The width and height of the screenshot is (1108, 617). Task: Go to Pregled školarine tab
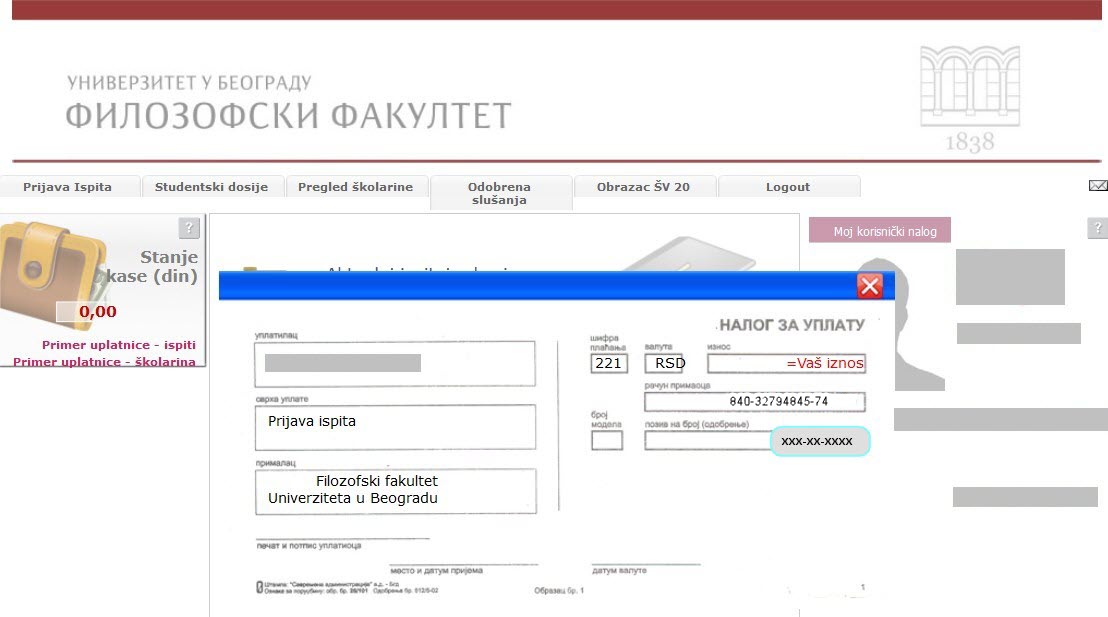pyautogui.click(x=355, y=187)
